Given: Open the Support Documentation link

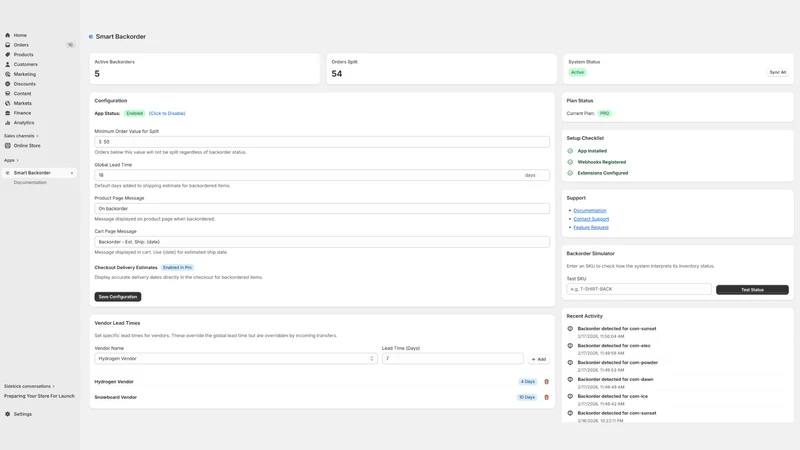Looking at the screenshot, I should tap(590, 211).
